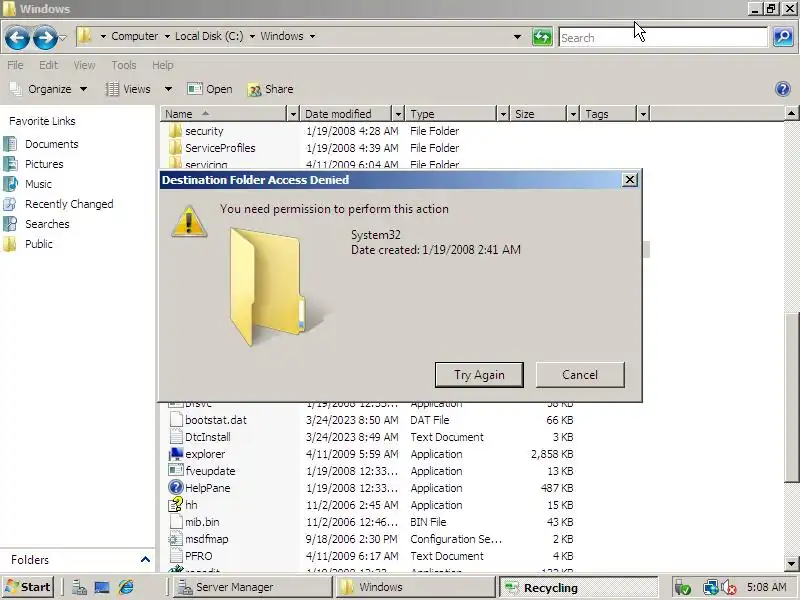Go forward with the Forward arrow
This screenshot has height=600, width=800.
tap(45, 37)
